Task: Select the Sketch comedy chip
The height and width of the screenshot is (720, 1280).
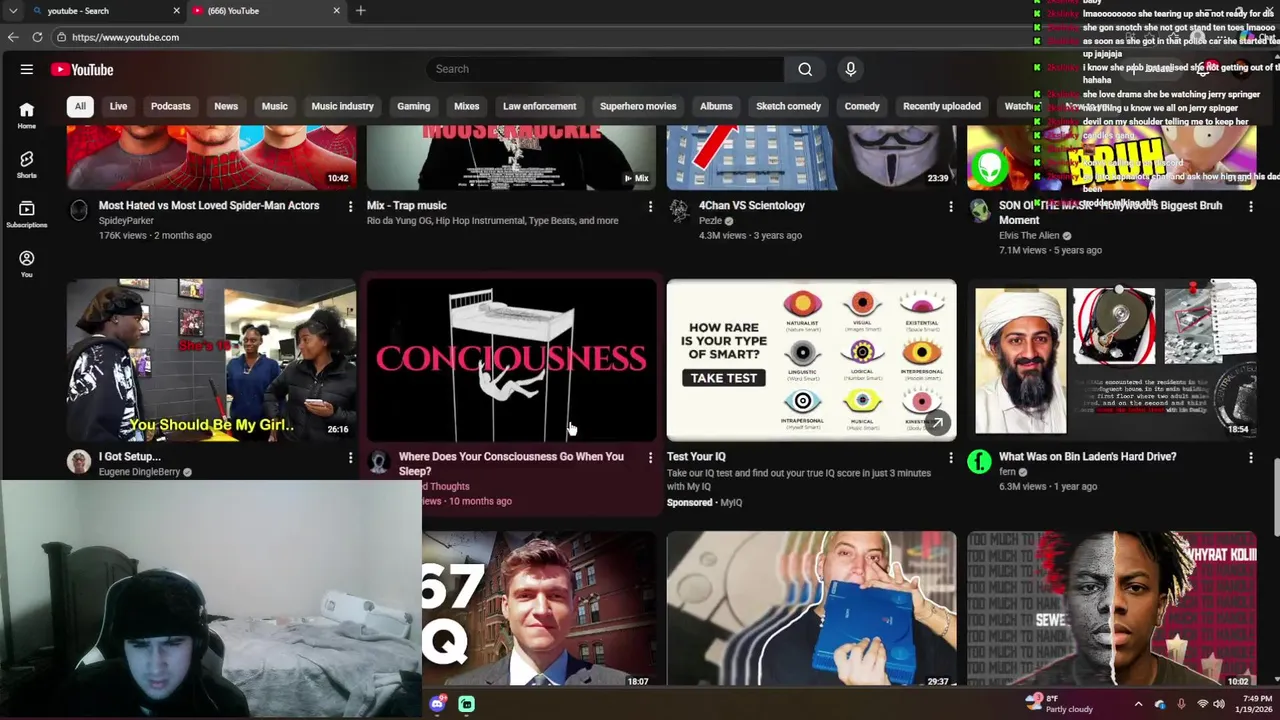Action: click(788, 106)
